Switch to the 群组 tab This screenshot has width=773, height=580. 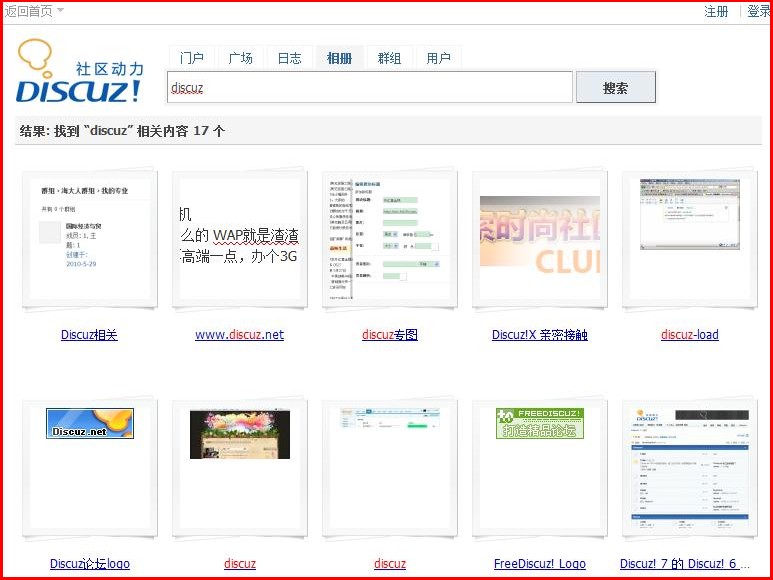tap(389, 58)
